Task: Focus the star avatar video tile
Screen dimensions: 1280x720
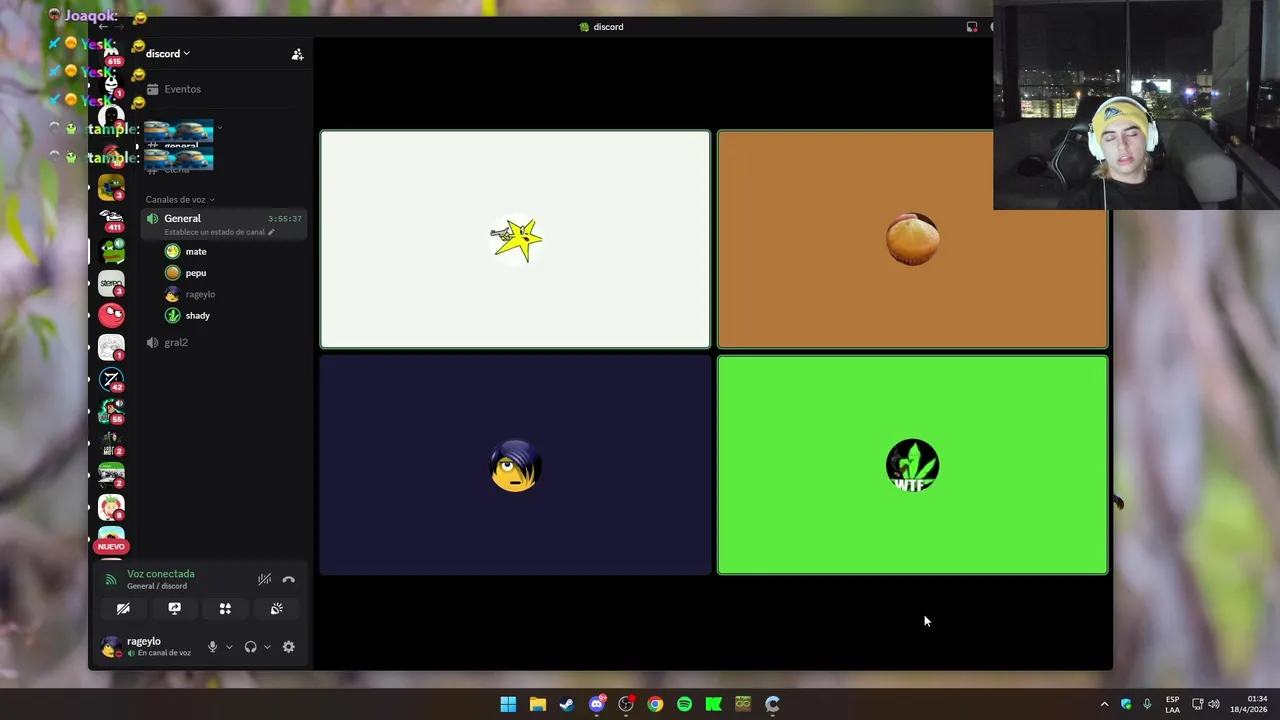Action: click(x=515, y=239)
